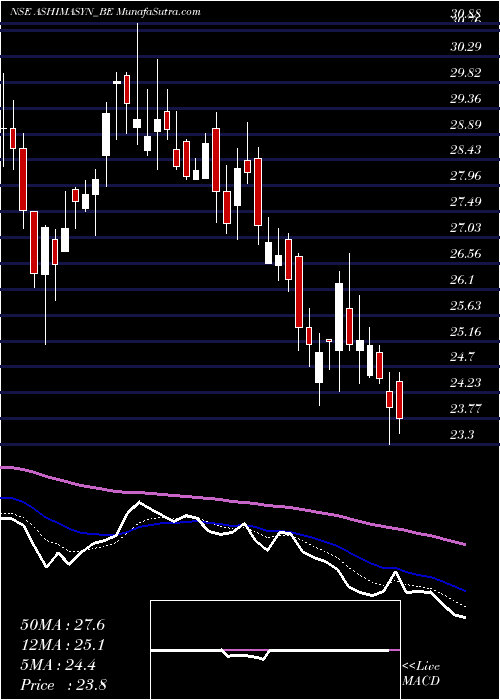Click the 12MA : 25.1 readout
Image resolution: width=500 pixels, height=700 pixels.
tap(62, 645)
